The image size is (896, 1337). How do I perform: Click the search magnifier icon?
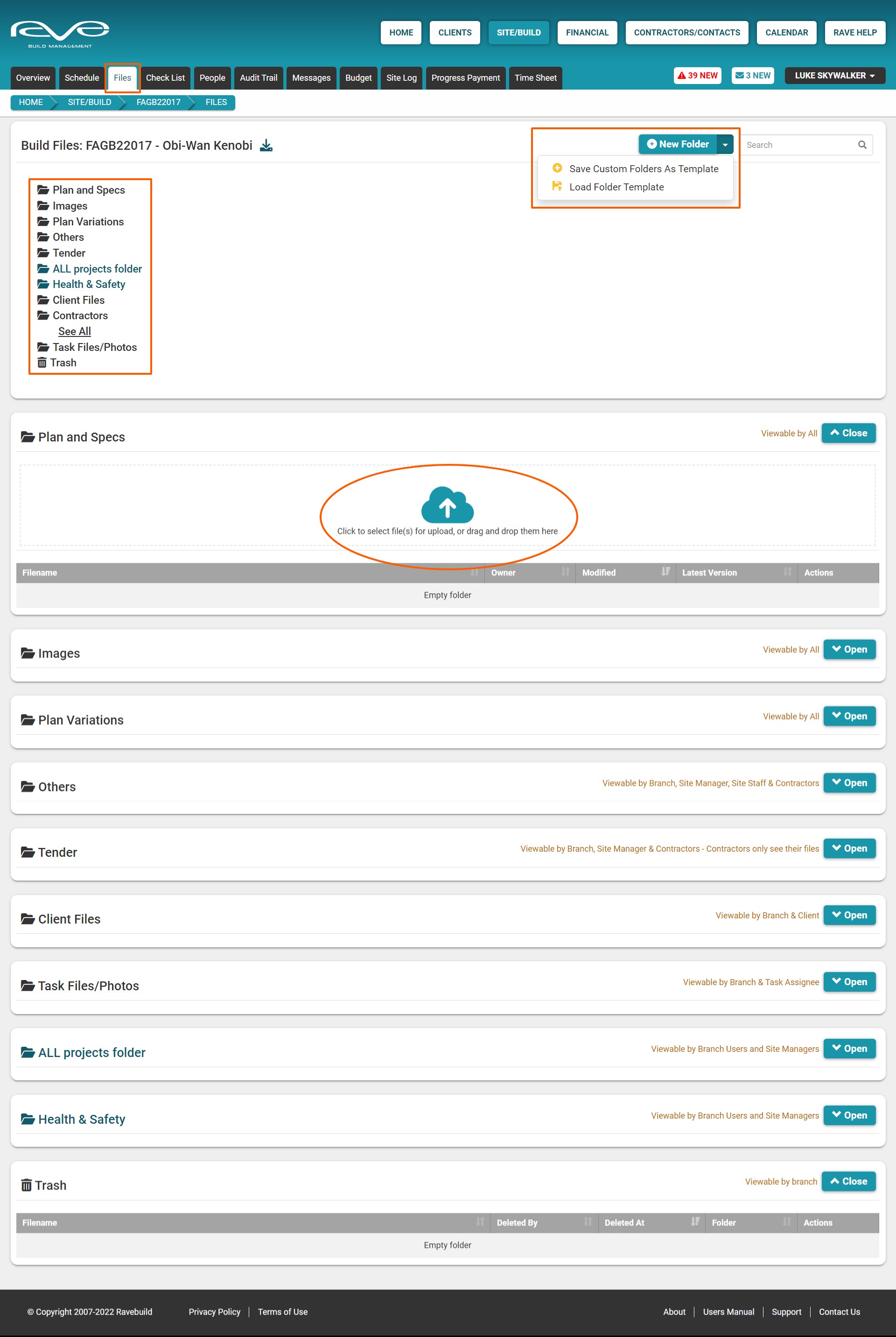coord(862,145)
